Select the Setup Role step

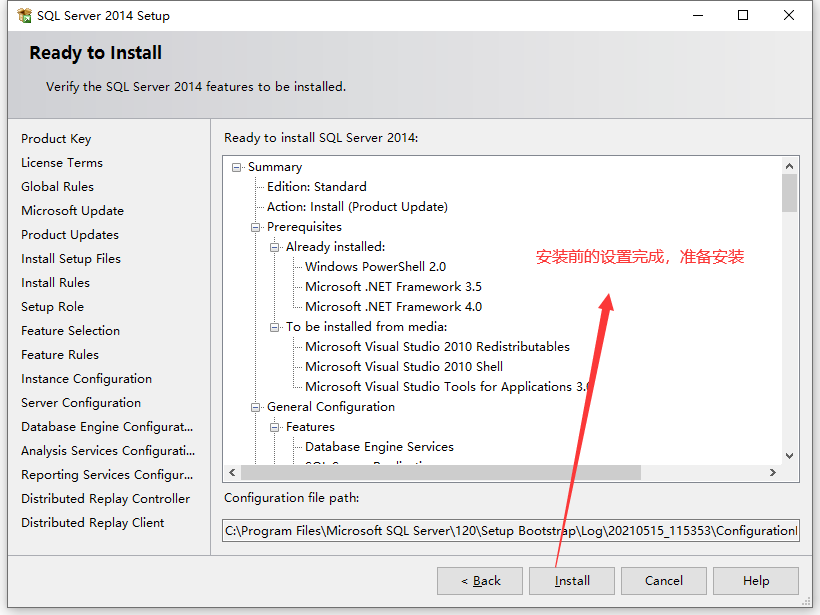coord(52,307)
